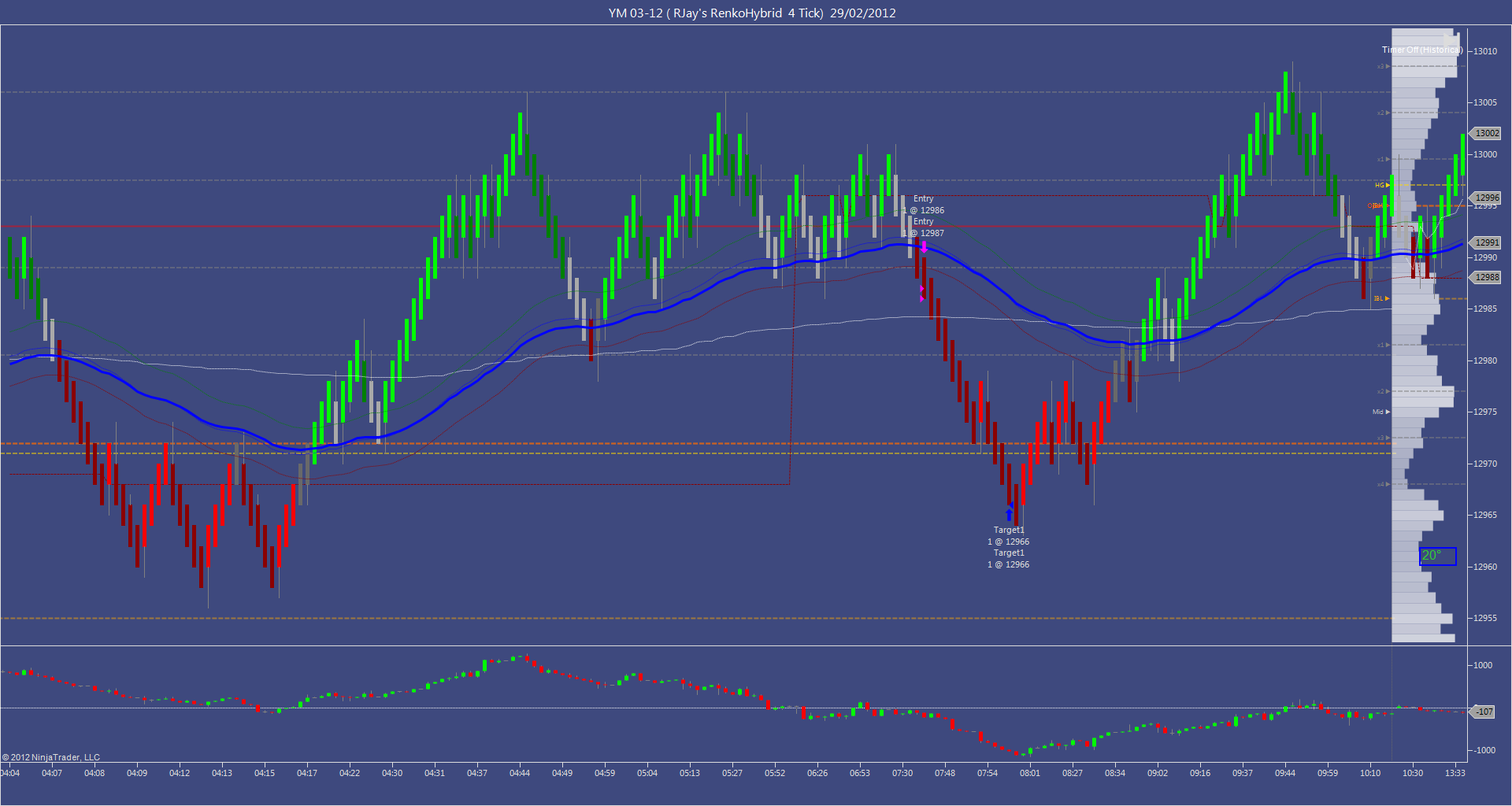Click the 09:16 time axis label

tap(1200, 773)
